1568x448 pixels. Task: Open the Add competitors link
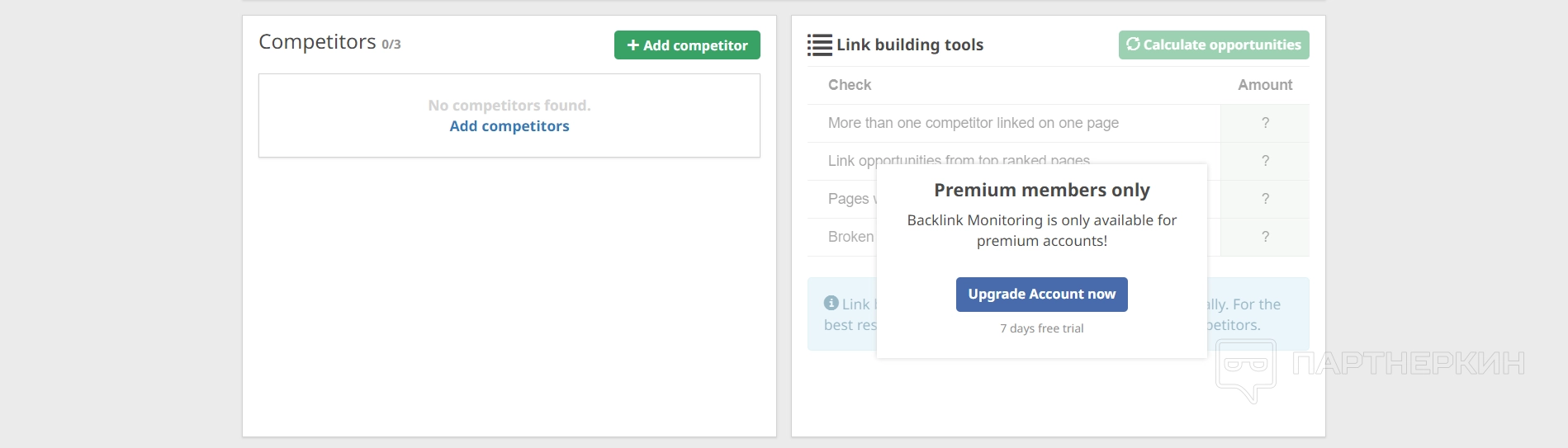coord(509,126)
